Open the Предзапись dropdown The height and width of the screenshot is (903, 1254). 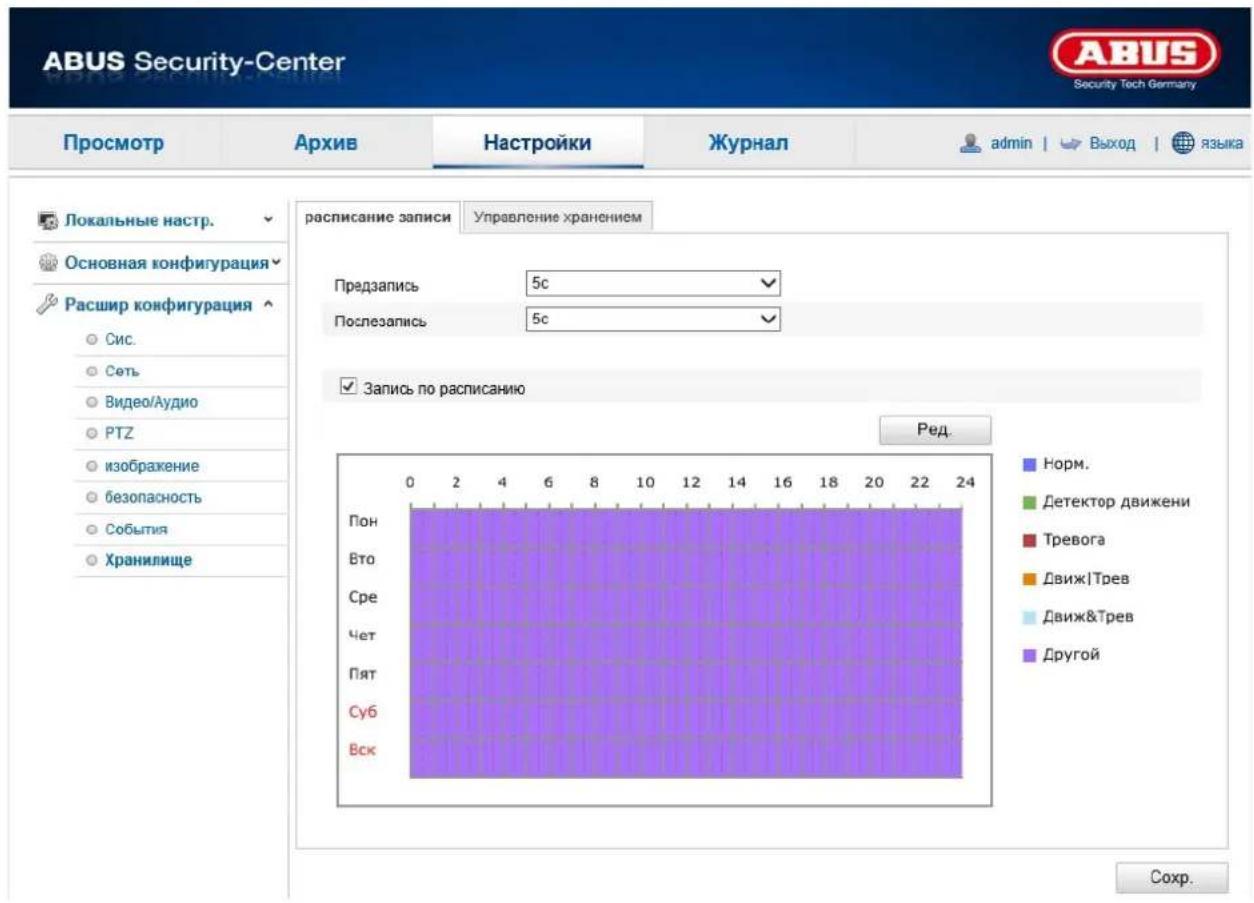coord(652,284)
